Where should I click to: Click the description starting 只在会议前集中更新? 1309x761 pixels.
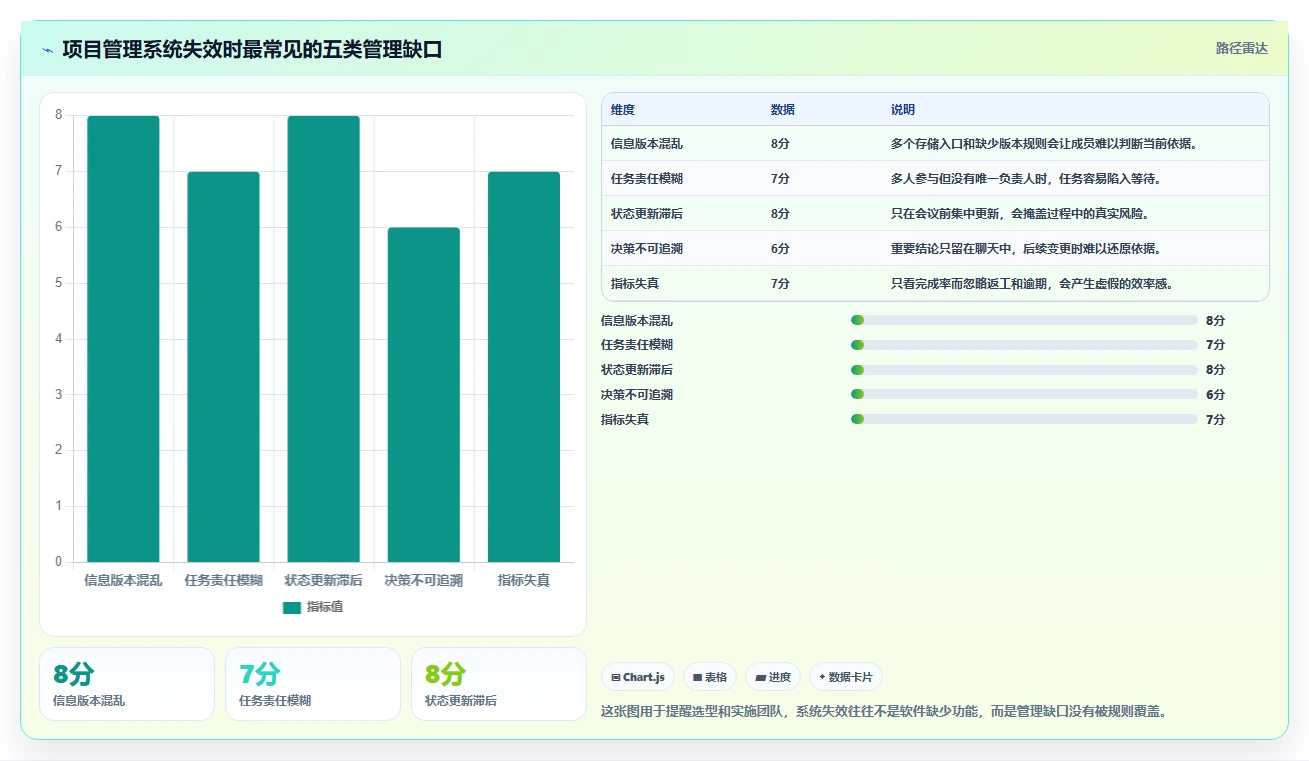[x=1020, y=214]
